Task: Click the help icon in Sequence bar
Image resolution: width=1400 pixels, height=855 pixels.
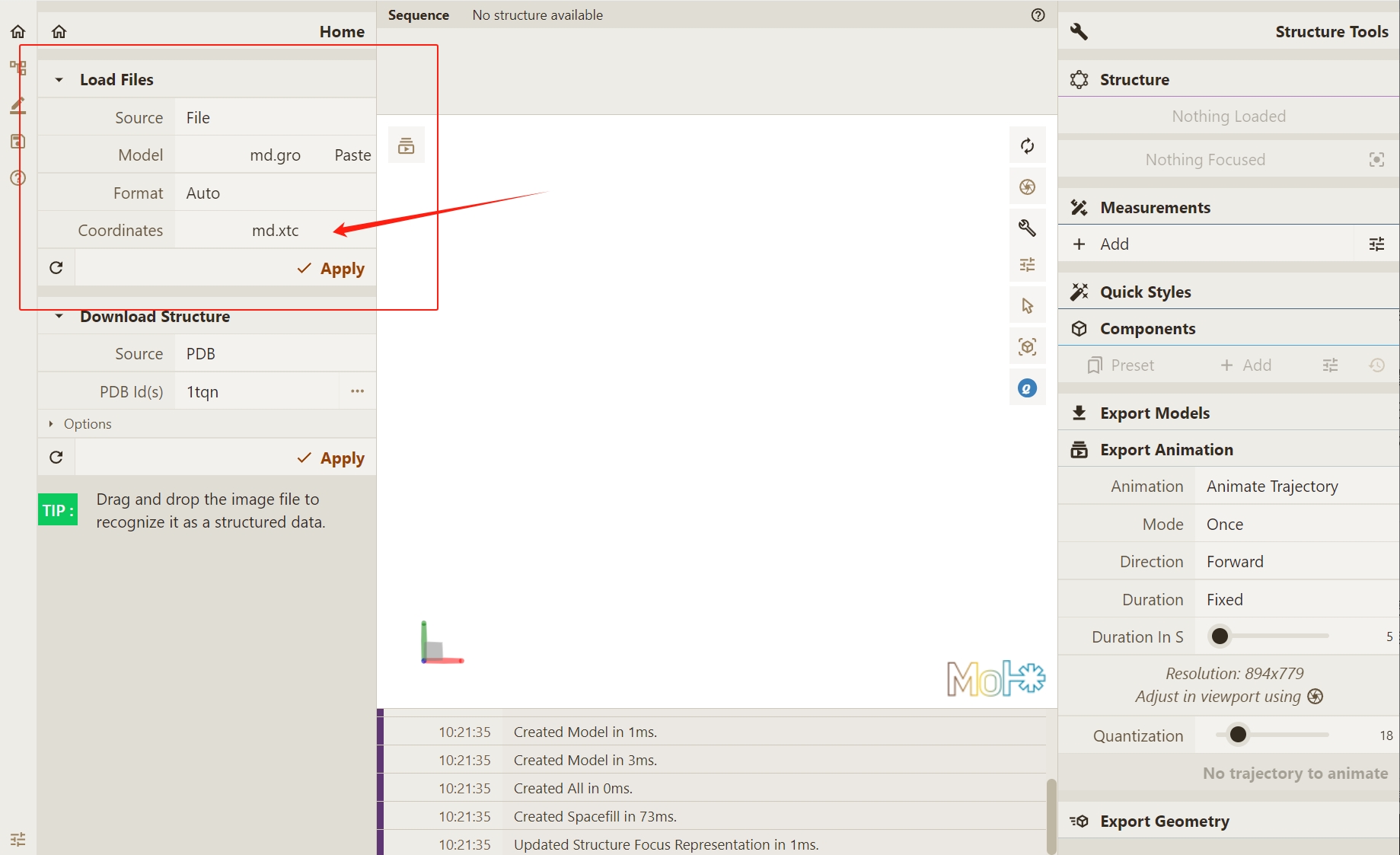Action: coord(1038,15)
